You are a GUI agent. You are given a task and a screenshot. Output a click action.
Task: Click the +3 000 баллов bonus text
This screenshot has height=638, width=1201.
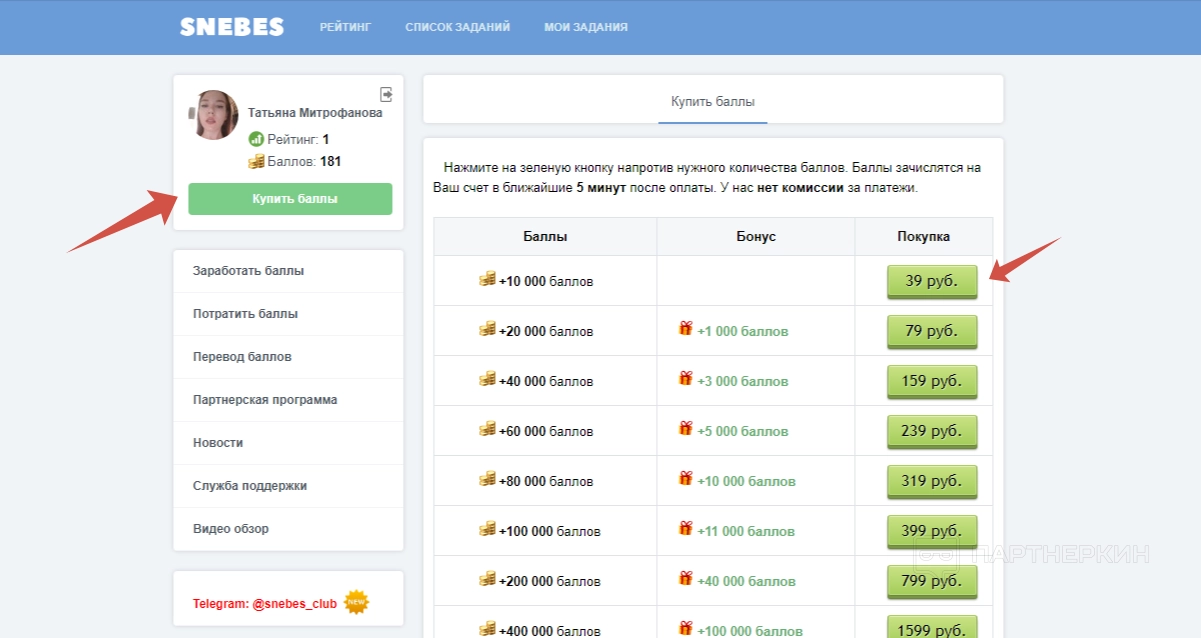(743, 382)
